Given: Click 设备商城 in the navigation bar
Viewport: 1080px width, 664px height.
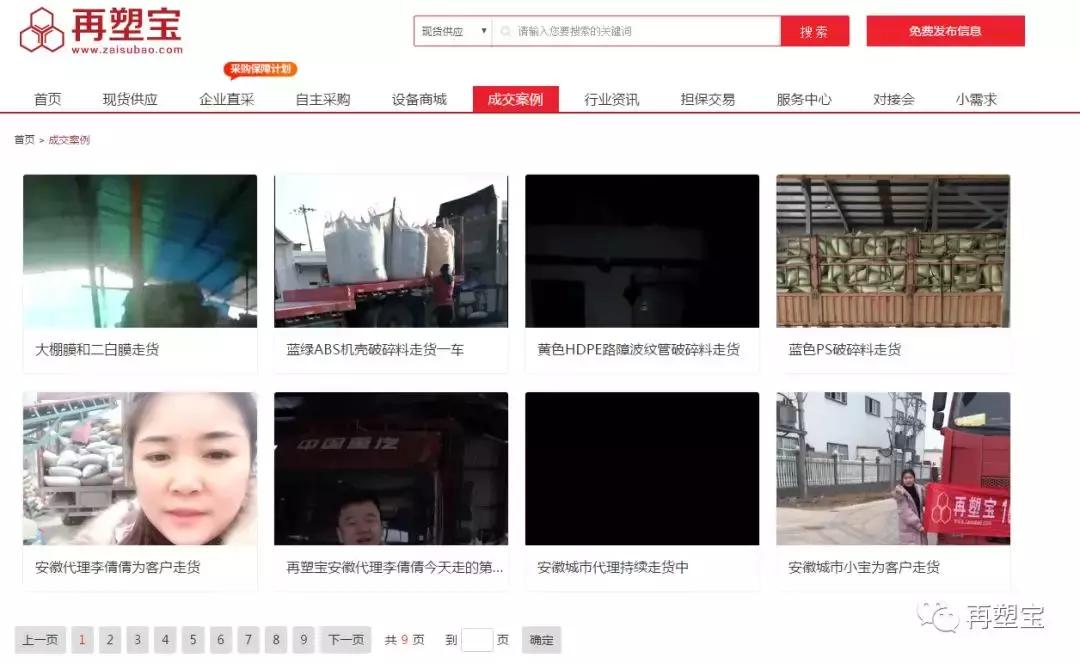Looking at the screenshot, I should coord(417,98).
